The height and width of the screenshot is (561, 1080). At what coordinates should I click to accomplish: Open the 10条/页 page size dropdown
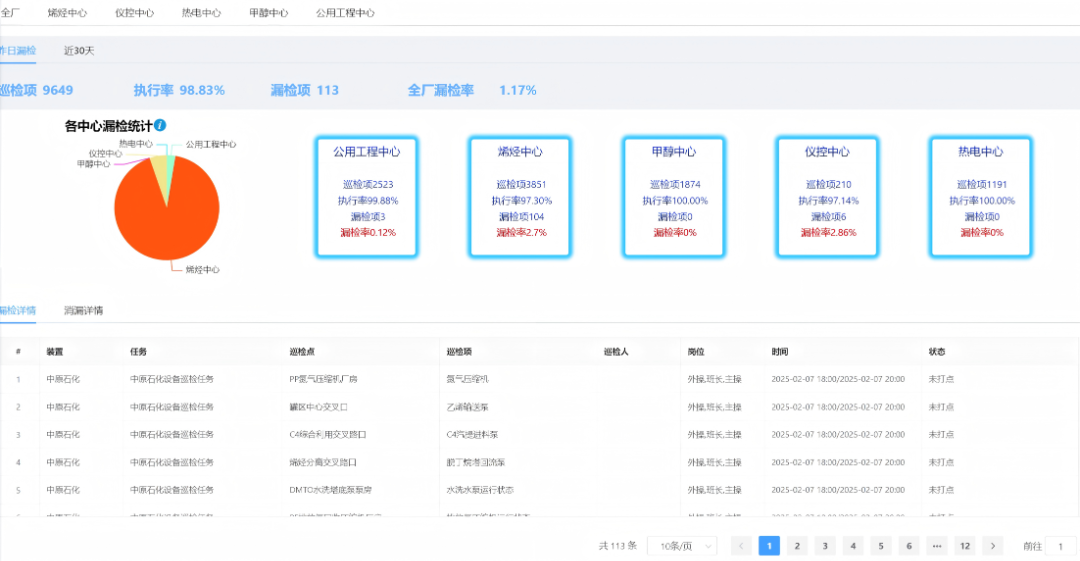682,546
